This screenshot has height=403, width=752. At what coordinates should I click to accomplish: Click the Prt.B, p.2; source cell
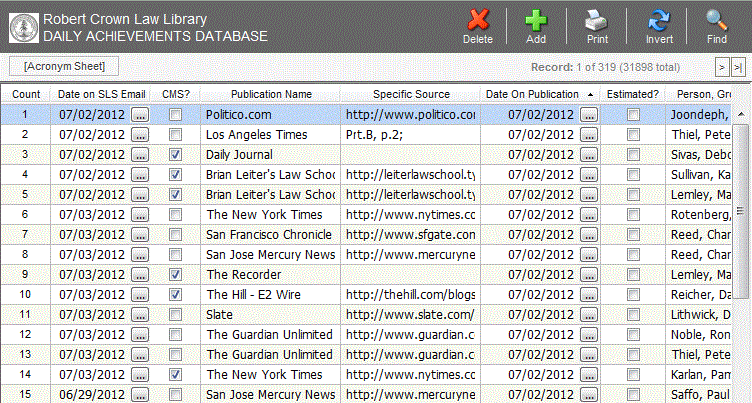pos(411,135)
